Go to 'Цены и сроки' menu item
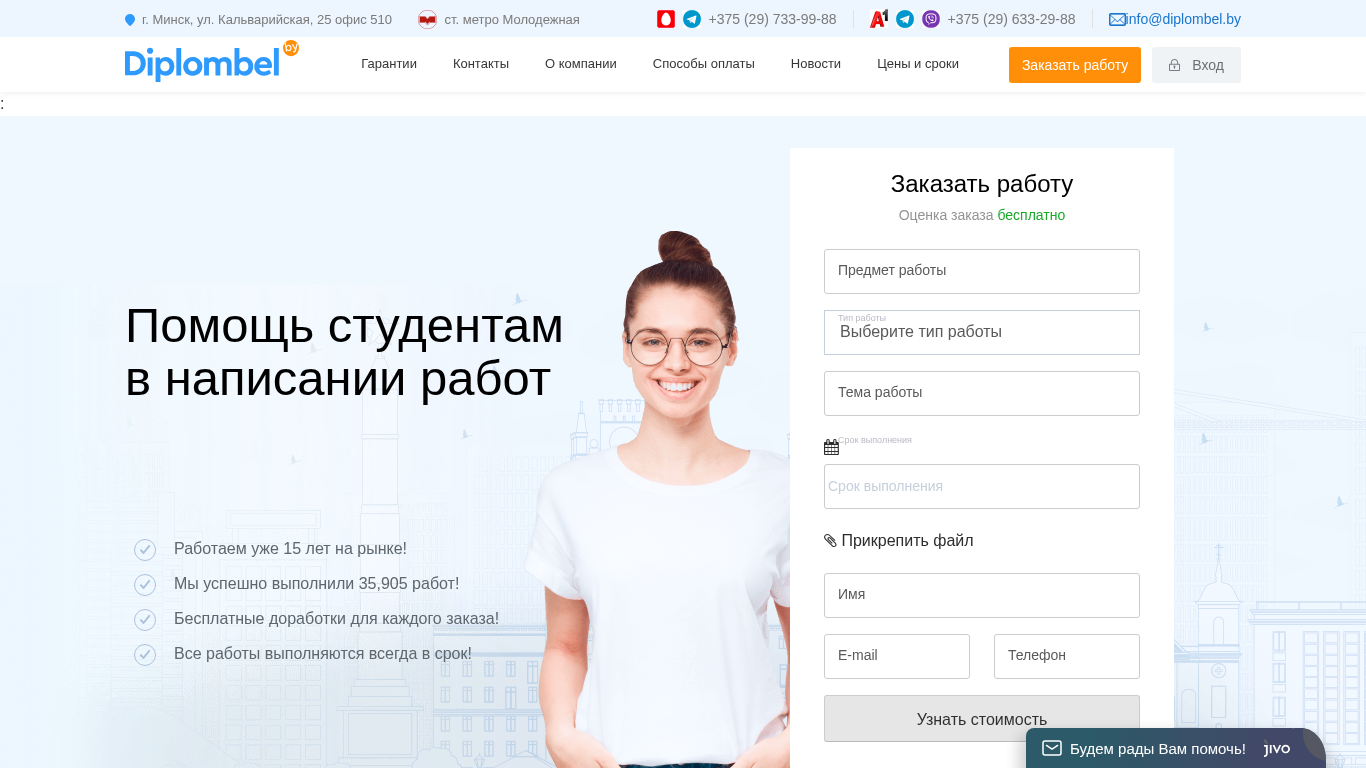 tap(918, 64)
